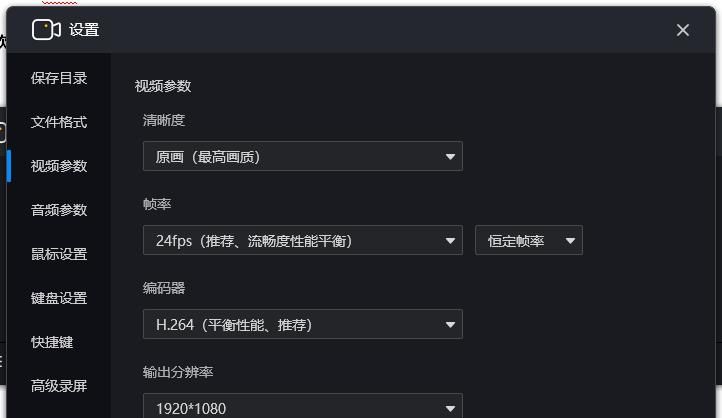Click the arrow on 恒定帧率 selector
Image resolution: width=722 pixels, height=418 pixels.
pyautogui.click(x=571, y=241)
